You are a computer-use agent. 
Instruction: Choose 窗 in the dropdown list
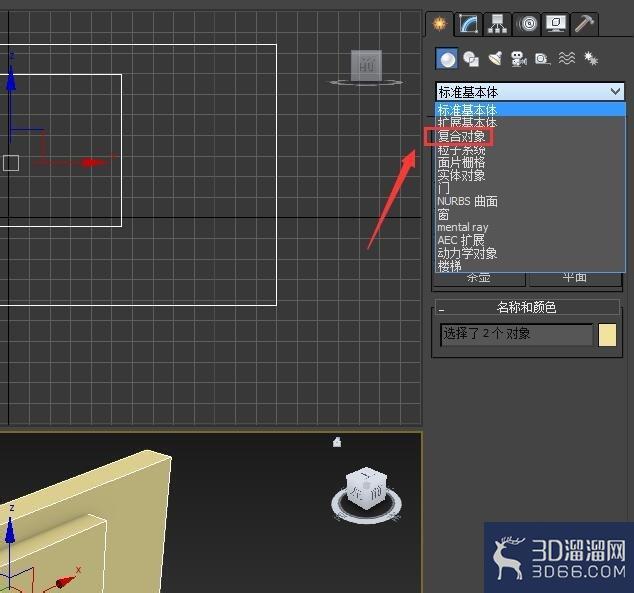(530, 214)
